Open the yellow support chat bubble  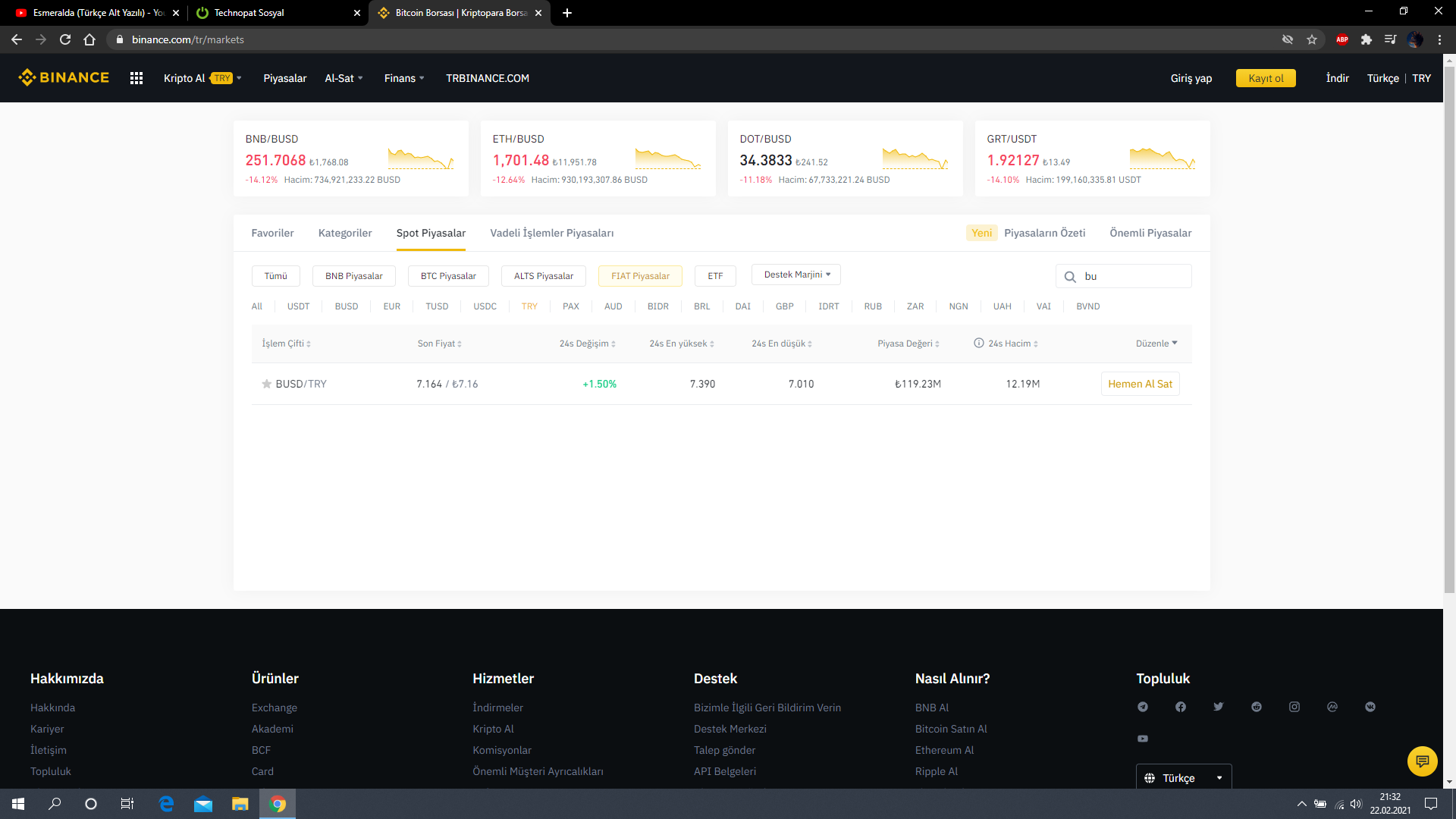click(1422, 761)
